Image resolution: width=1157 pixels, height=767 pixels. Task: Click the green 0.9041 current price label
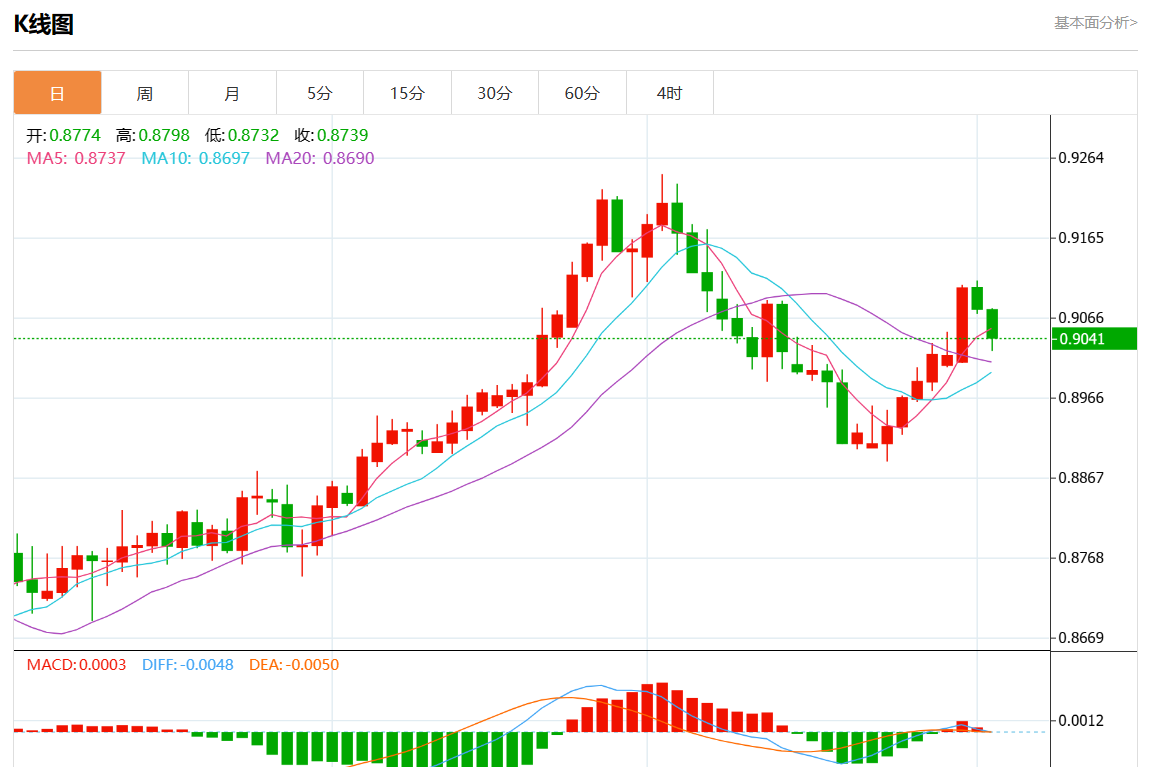point(1094,339)
